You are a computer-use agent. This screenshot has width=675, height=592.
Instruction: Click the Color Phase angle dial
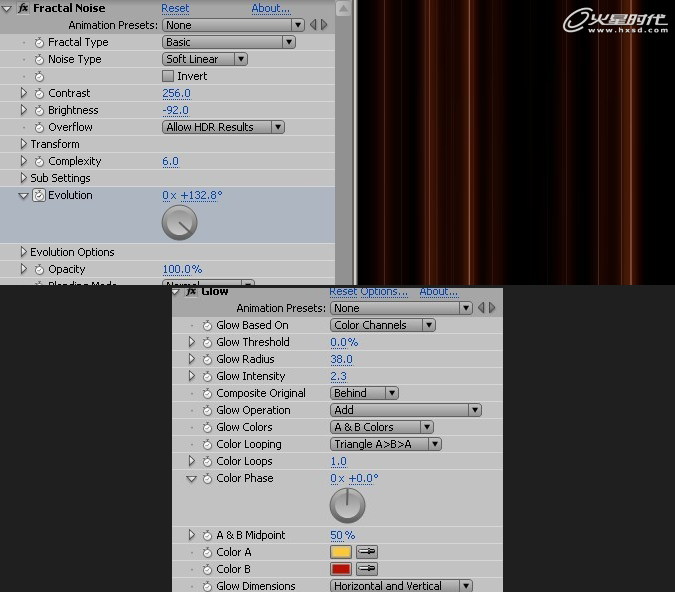[347, 505]
